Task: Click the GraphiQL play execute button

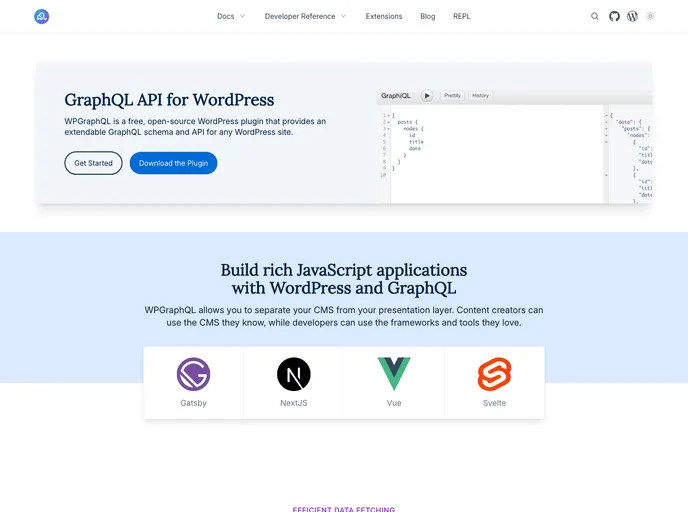Action: pyautogui.click(x=427, y=96)
